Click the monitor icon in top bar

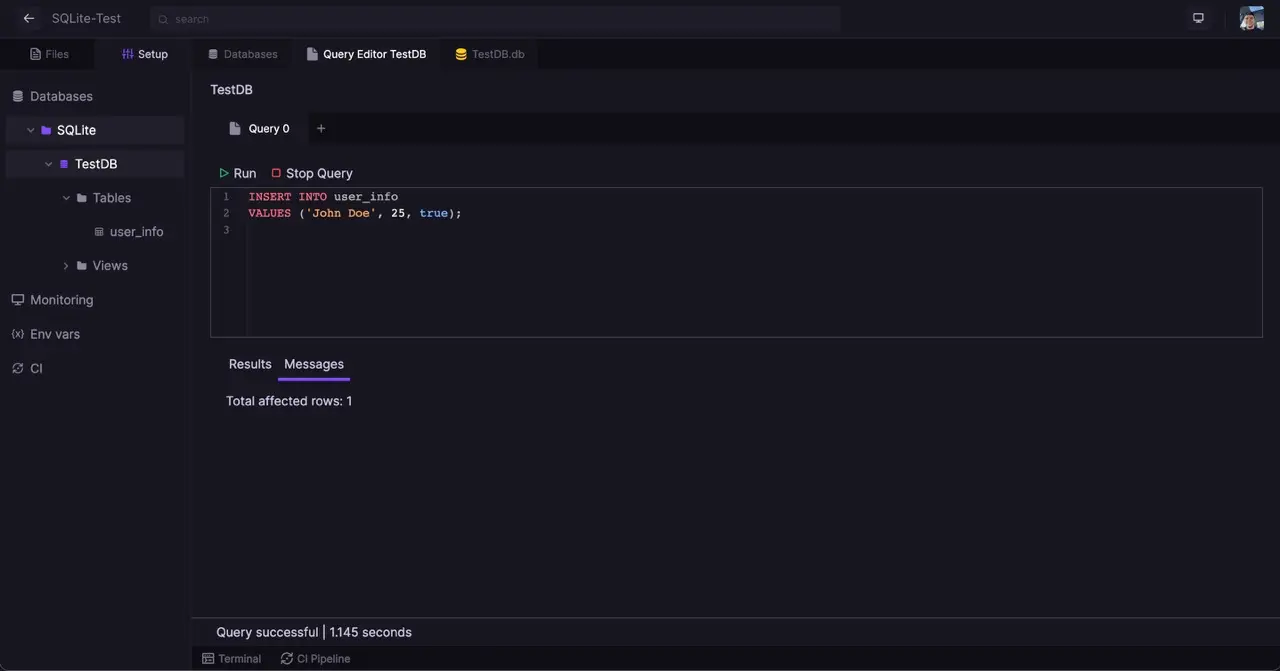click(1198, 18)
